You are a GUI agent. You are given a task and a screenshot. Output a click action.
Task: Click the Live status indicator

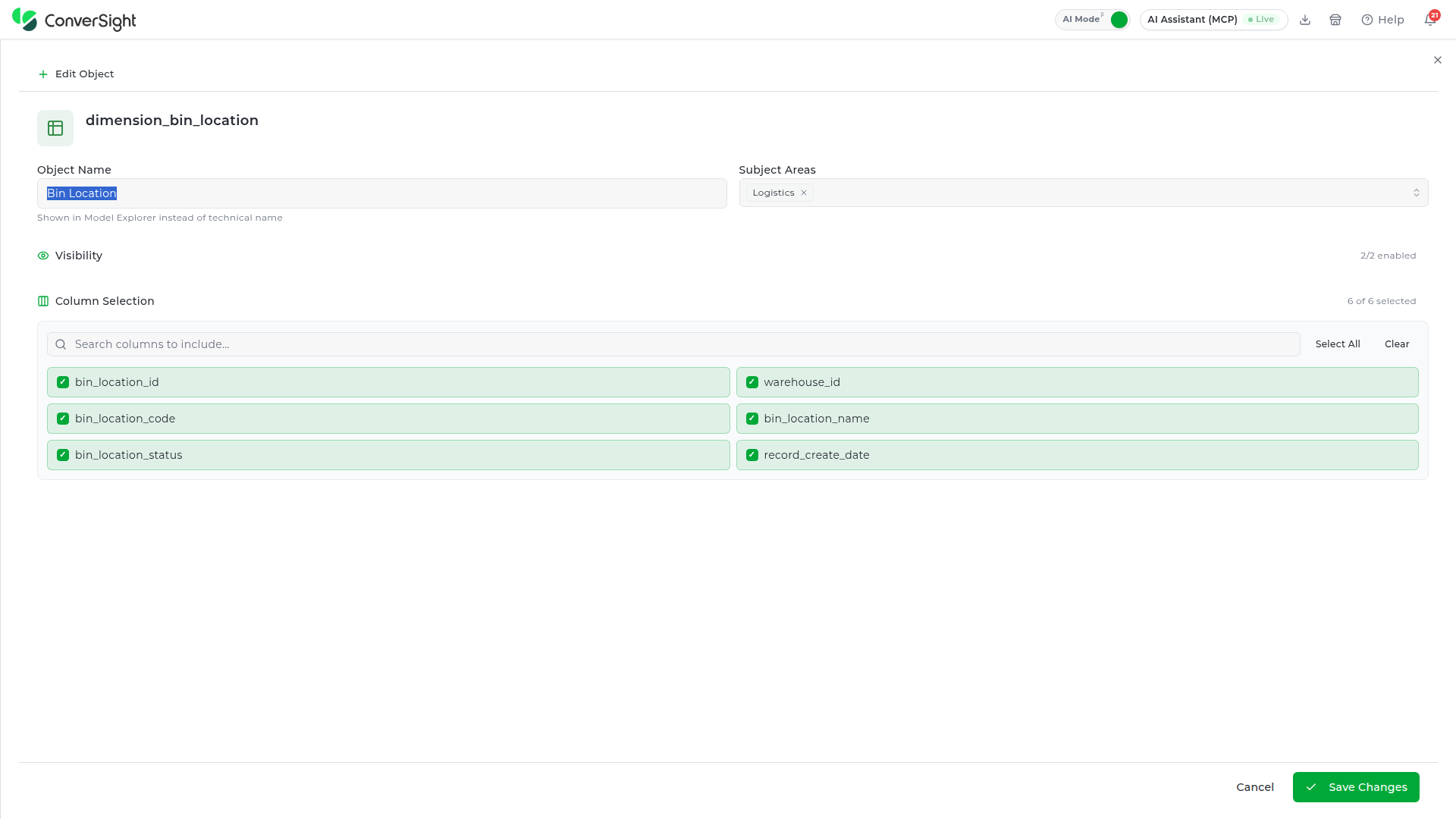1261,20
